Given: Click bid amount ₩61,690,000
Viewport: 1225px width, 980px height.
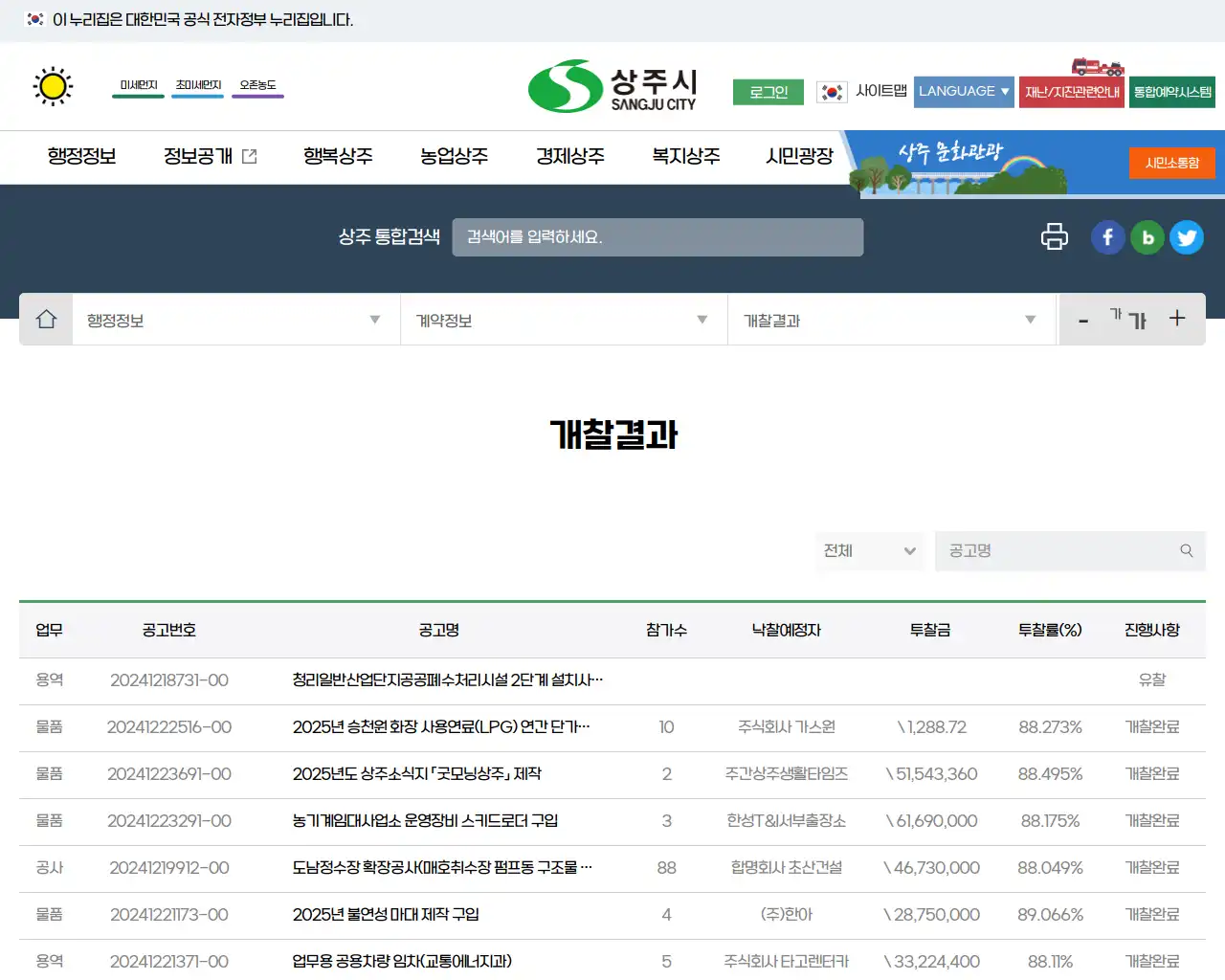Looking at the screenshot, I should pos(931,821).
